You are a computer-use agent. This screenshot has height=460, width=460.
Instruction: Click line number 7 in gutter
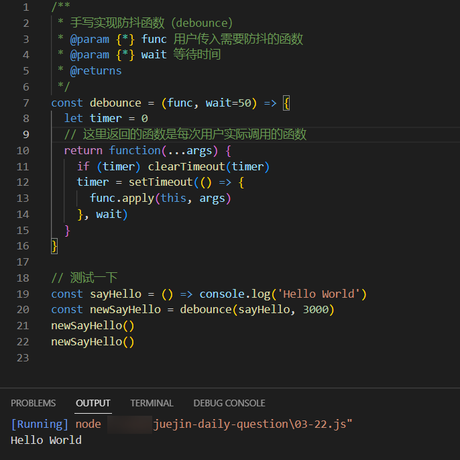coord(26,103)
